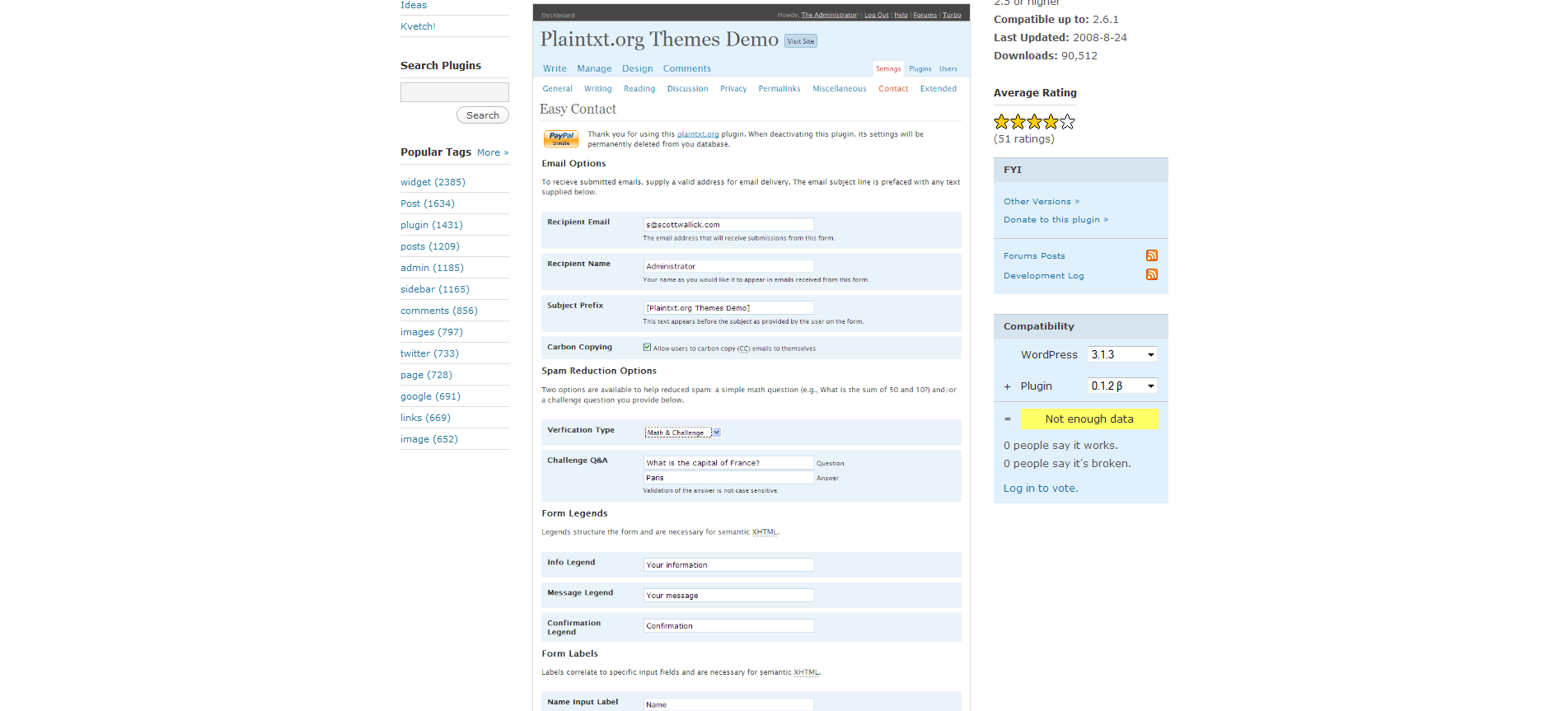This screenshot has width=1568, height=711.
Task: Switch to the Write tab
Action: [x=555, y=68]
